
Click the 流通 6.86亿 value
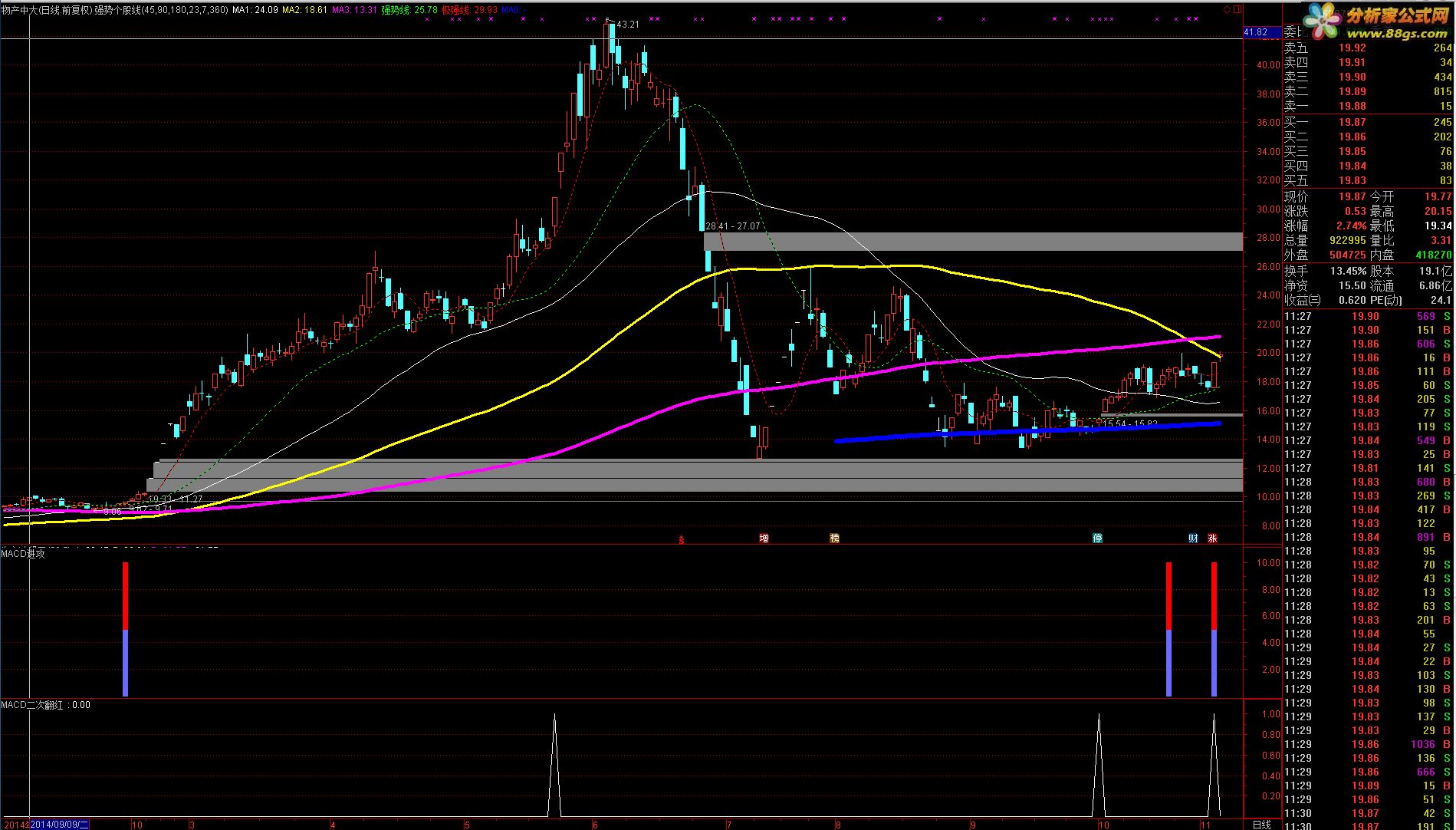tap(1435, 285)
